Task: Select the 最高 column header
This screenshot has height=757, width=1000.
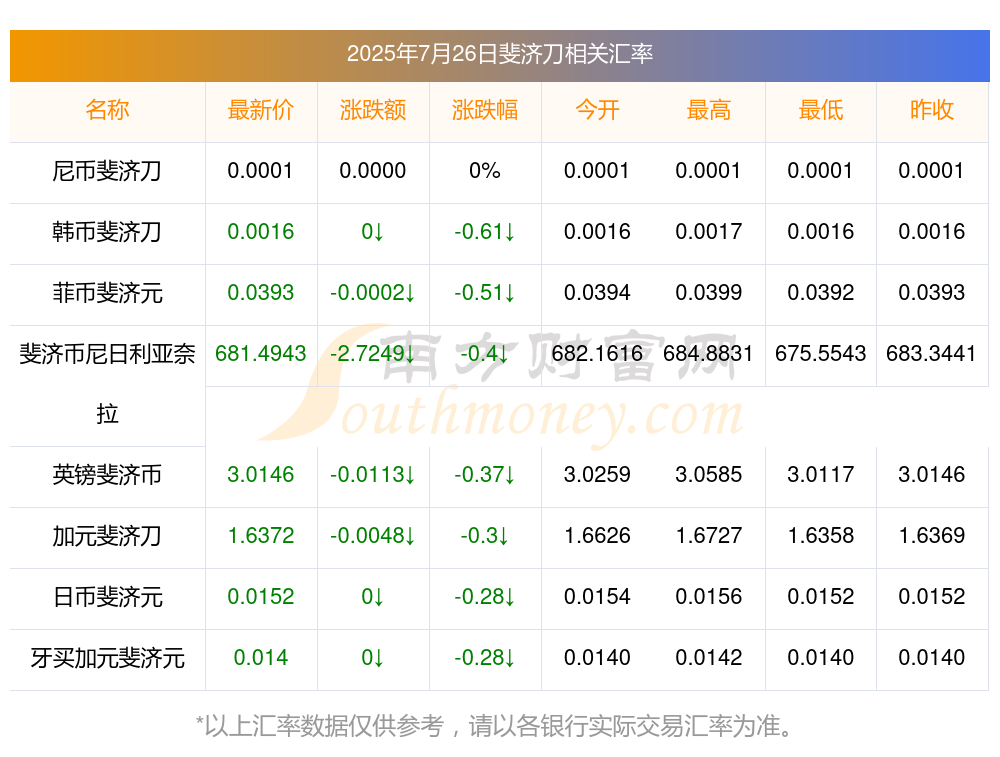Action: (x=709, y=110)
